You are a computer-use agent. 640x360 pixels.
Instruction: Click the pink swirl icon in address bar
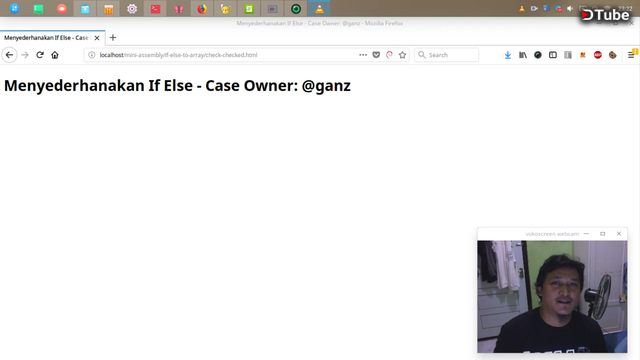389,55
